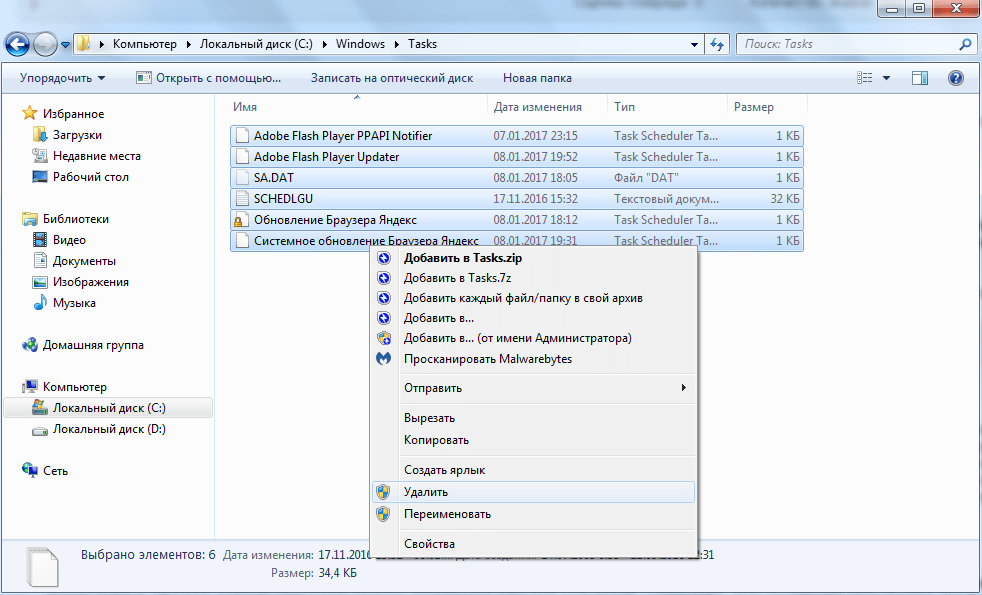Select 'Библиотеки' in navigation pane
The height and width of the screenshot is (595, 982).
coord(66,219)
